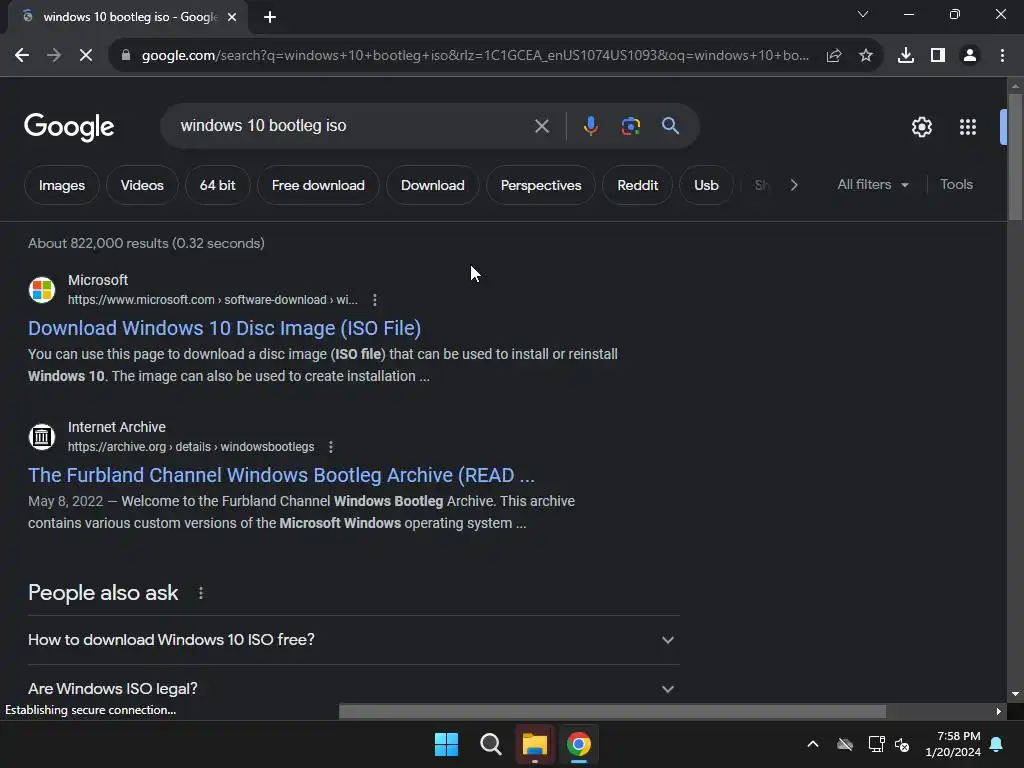1024x768 pixels.
Task: Share this page icon in address bar
Action: click(834, 56)
